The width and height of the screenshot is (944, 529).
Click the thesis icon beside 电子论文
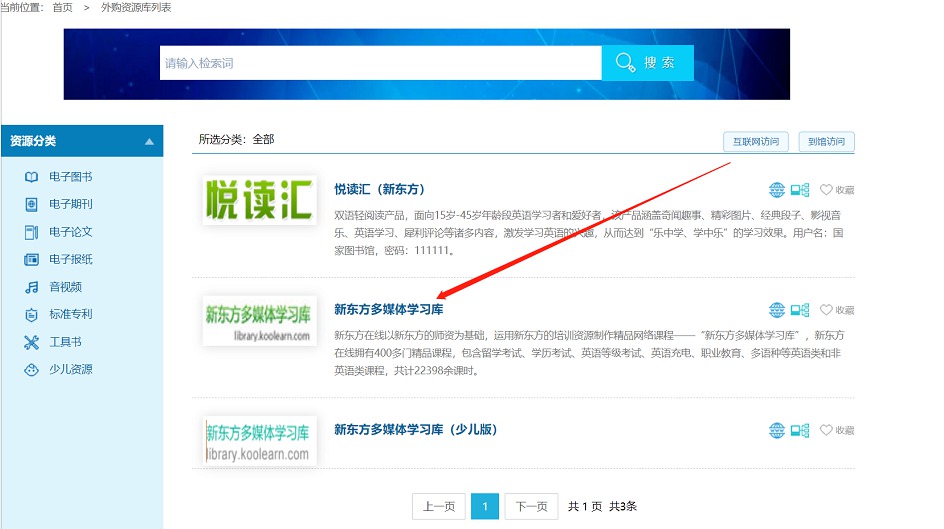pos(31,232)
